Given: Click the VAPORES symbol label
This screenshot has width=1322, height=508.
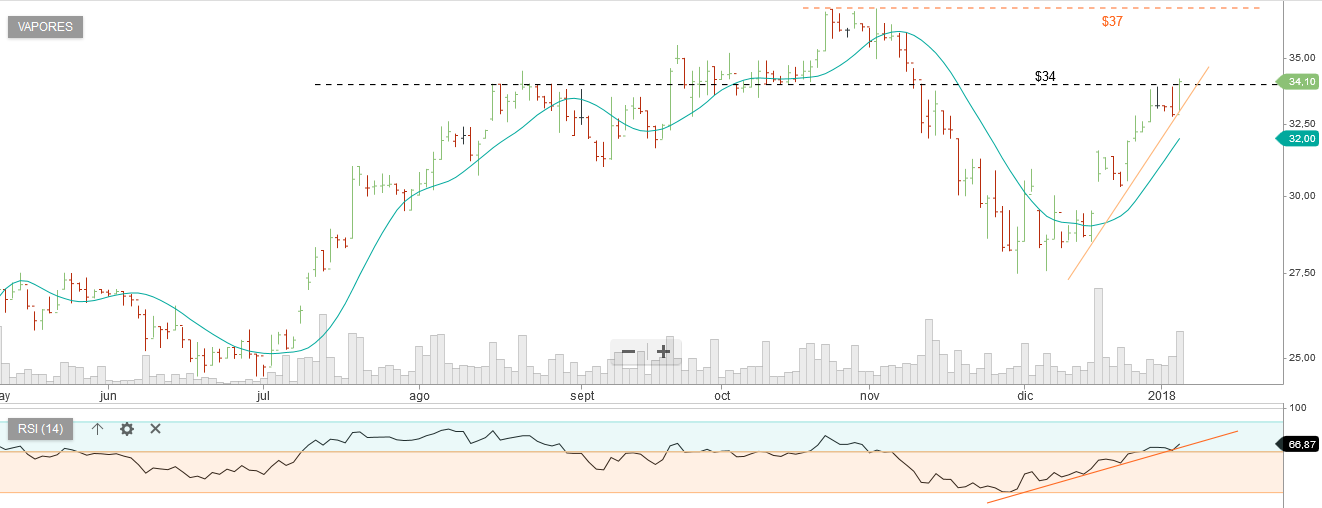Looking at the screenshot, I should (x=45, y=27).
